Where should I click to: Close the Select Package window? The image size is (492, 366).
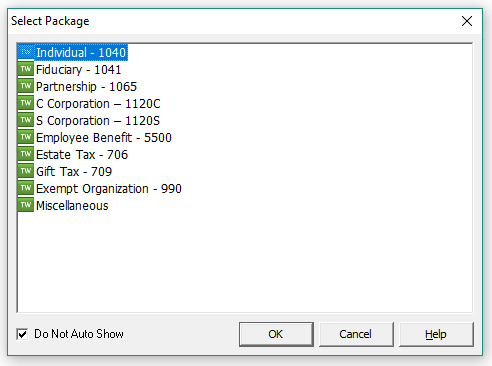[467, 21]
